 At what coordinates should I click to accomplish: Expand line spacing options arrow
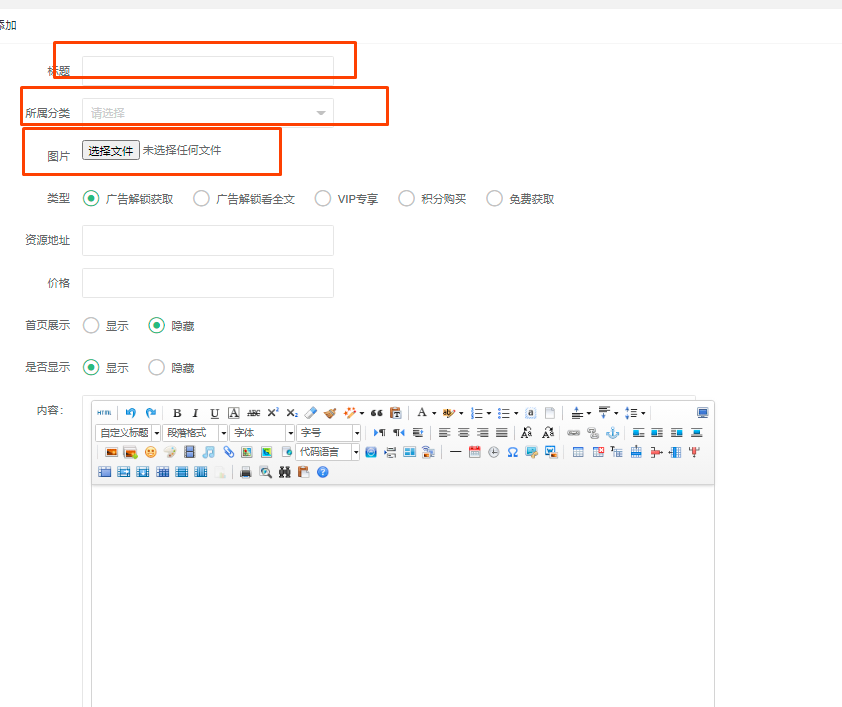(x=643, y=413)
